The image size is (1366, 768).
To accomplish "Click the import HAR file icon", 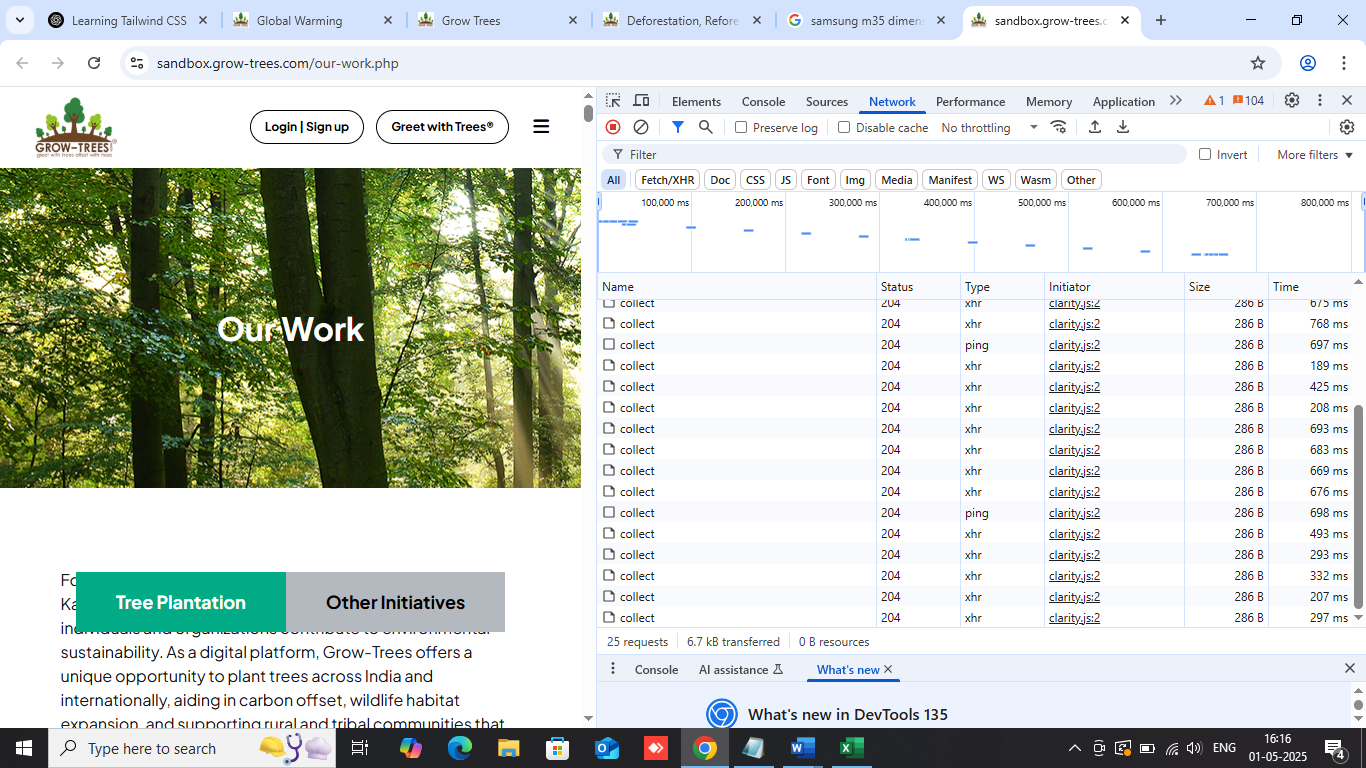I will click(1095, 127).
